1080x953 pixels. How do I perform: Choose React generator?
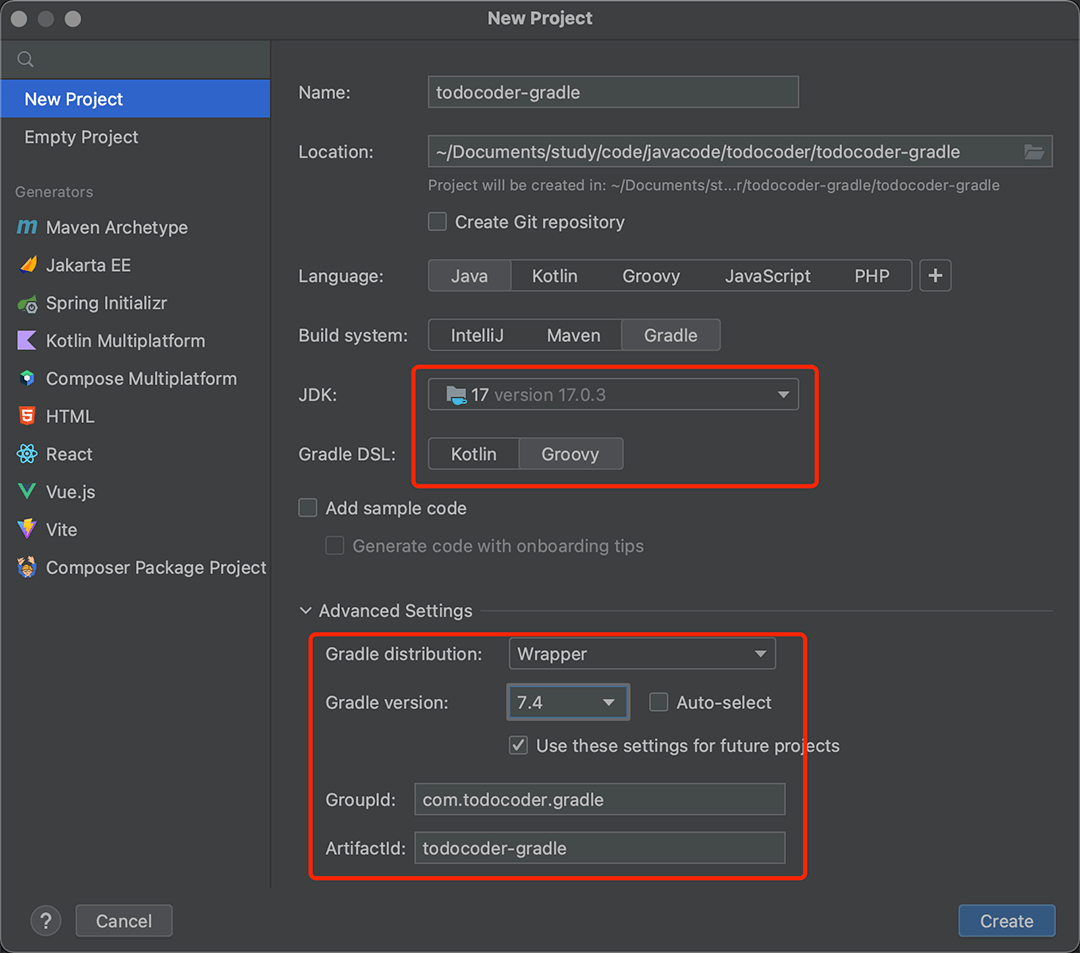[135, 454]
